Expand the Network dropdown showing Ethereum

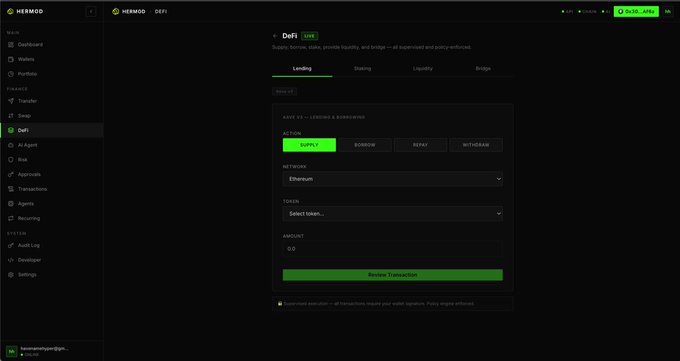392,179
